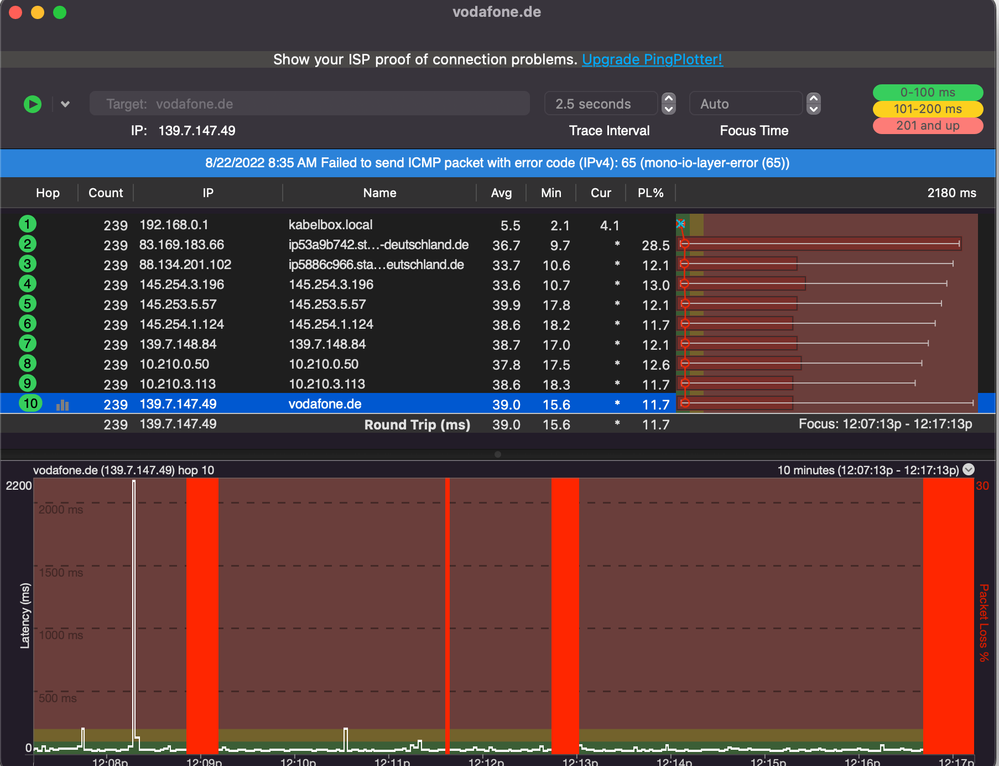Open the Focus Time Auto combo box
This screenshot has height=766, width=999.
coord(745,103)
